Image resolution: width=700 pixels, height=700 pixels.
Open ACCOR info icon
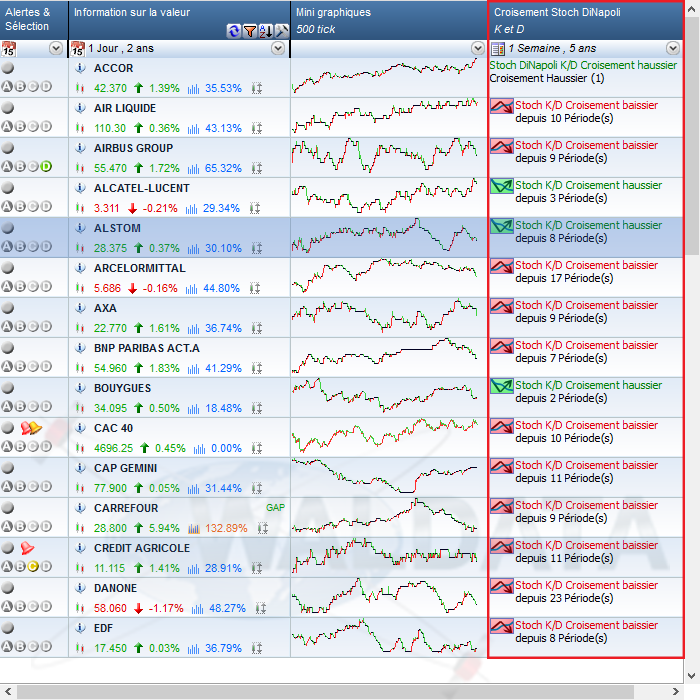pyautogui.click(x=80, y=68)
